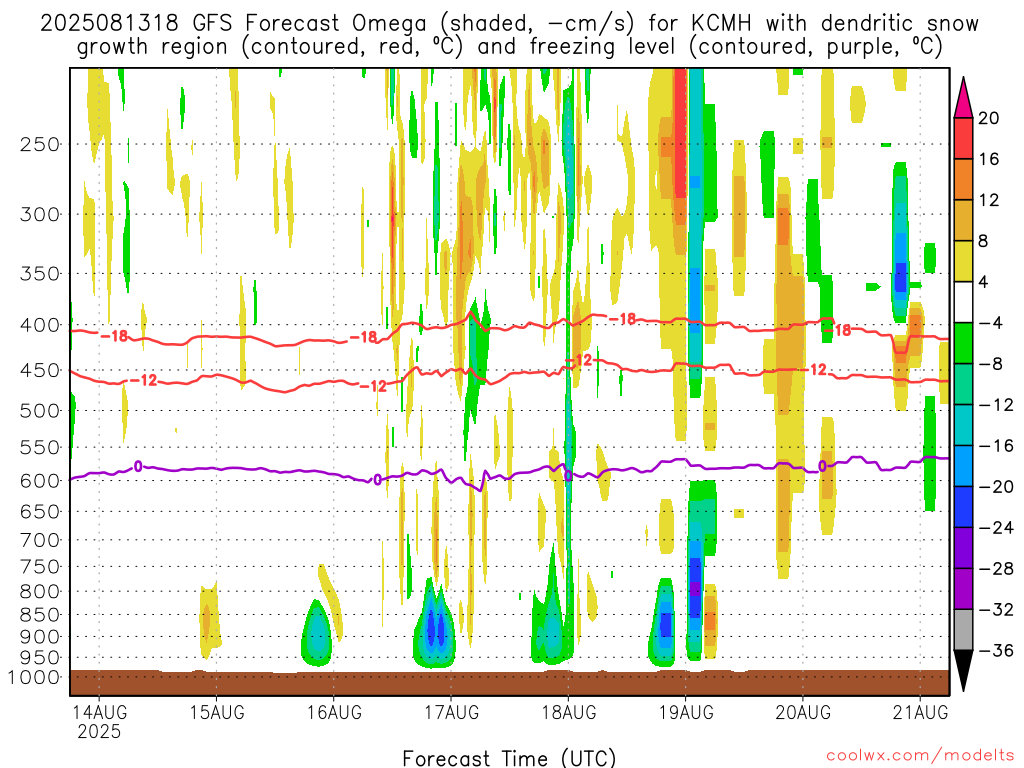The width and height of the screenshot is (1024, 768).
Task: Click the magenta arrow atop the color bar
Action: [963, 98]
